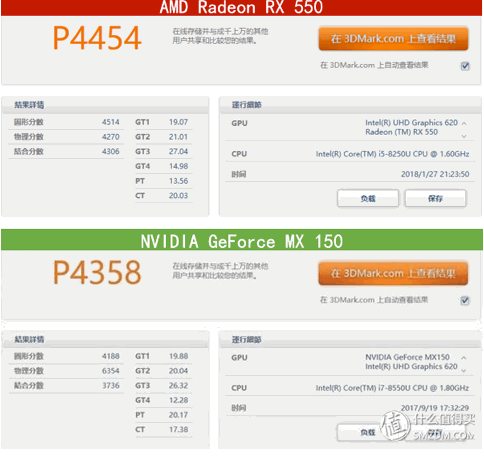
Task: Select the GT3 value 26.32
Action: pos(178,386)
